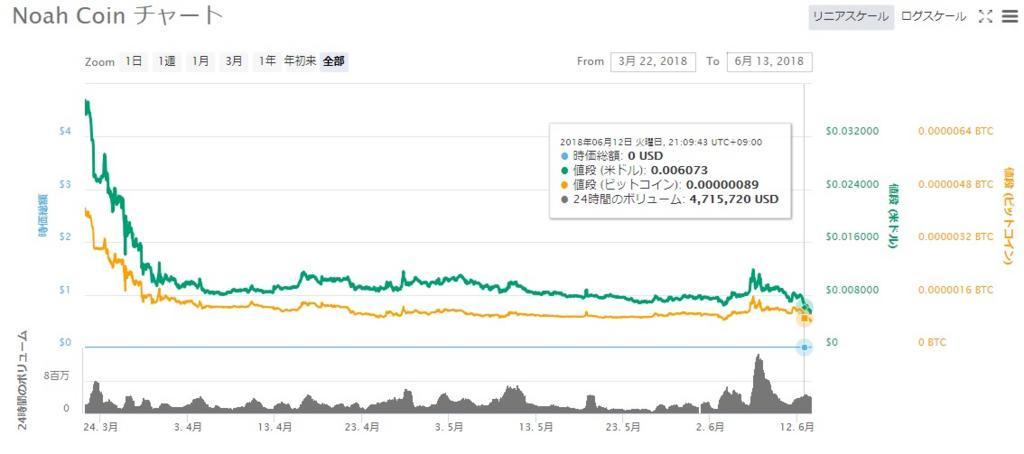1024x454 pixels.
Task: Click the 3. 5月 date label
Action: (x=449, y=427)
